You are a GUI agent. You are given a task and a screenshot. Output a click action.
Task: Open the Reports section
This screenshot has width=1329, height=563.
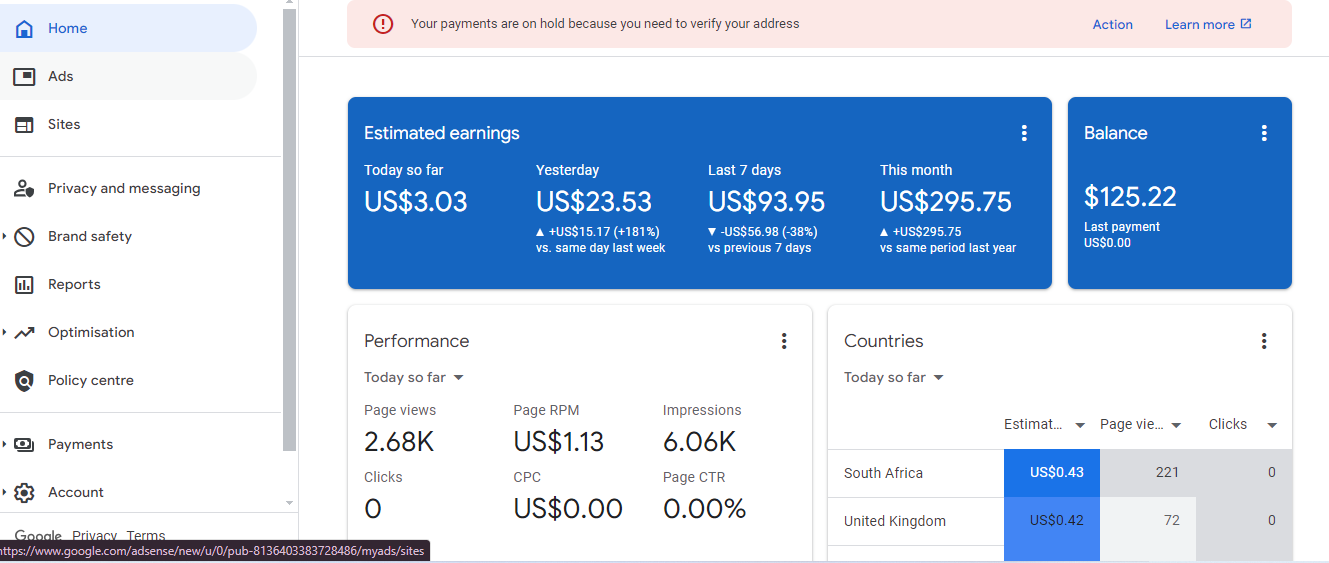pyautogui.click(x=128, y=284)
